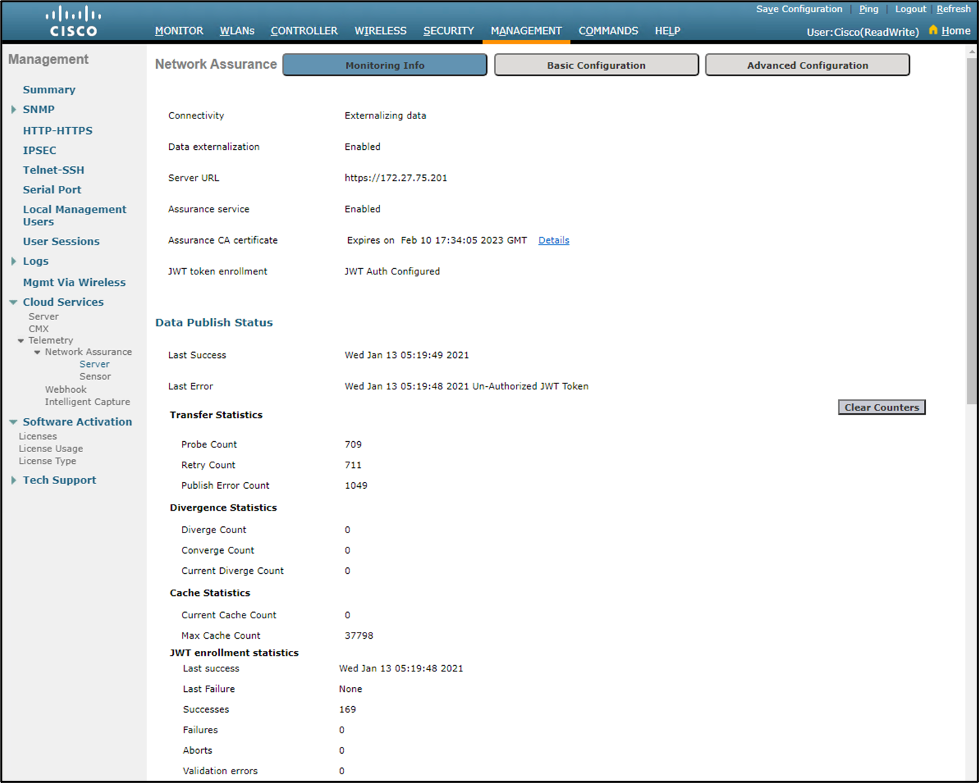Open the certificate Details link
The image size is (979, 783).
point(553,240)
